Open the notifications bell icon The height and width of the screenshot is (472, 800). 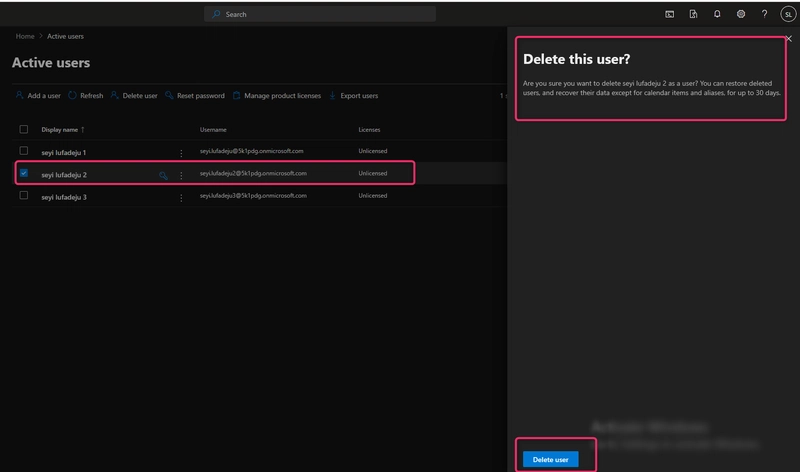[x=717, y=14]
